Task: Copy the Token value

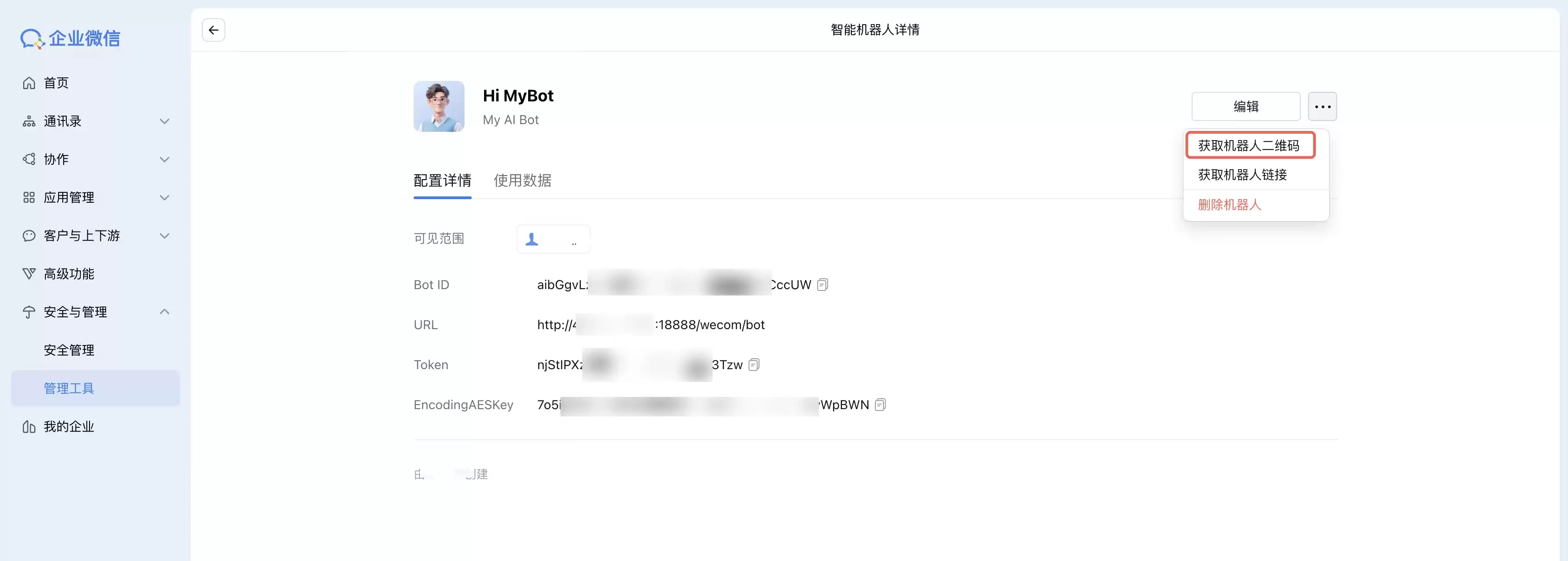Action: coord(754,364)
